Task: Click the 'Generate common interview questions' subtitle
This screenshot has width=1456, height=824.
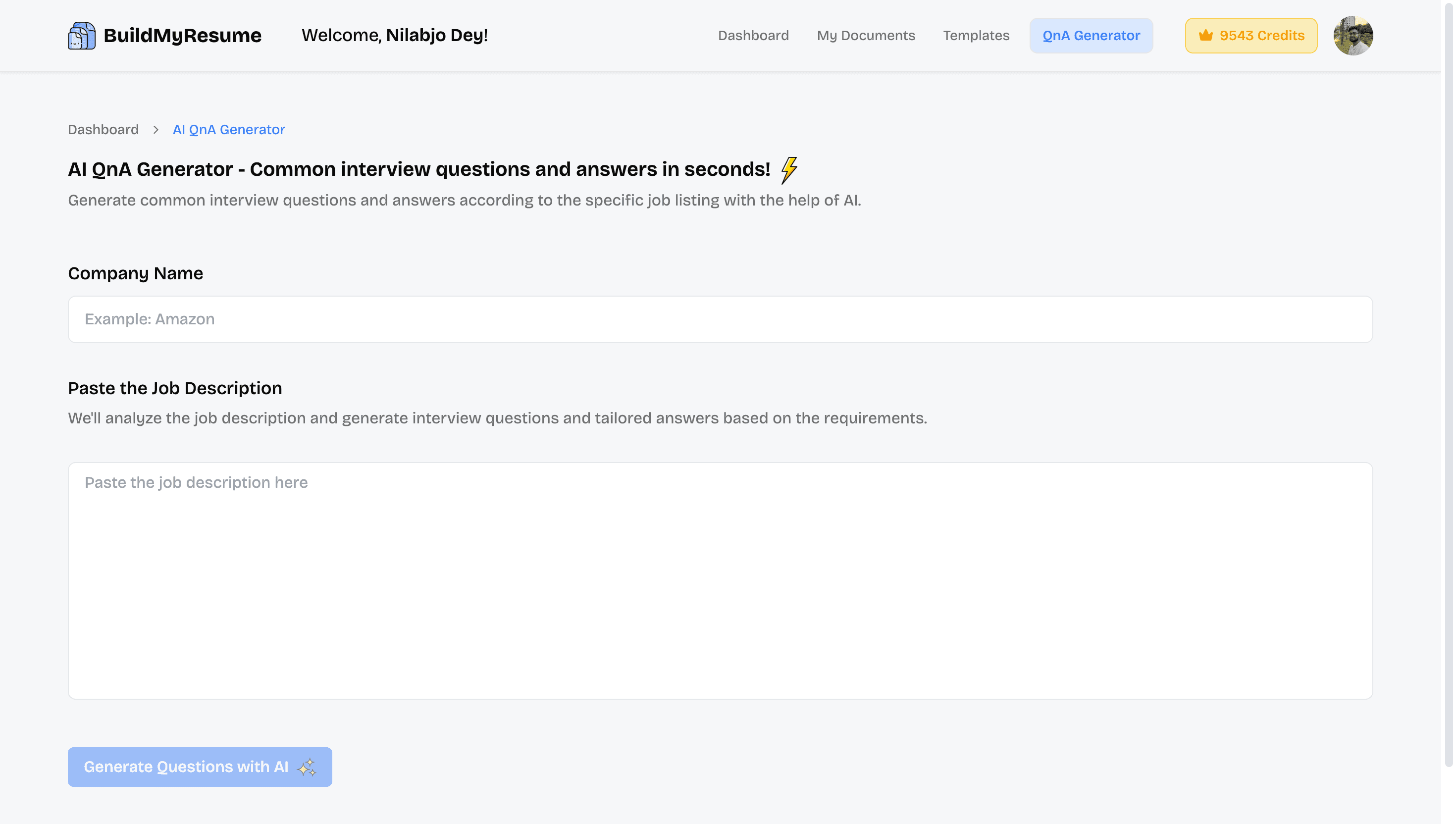Action: (464, 201)
